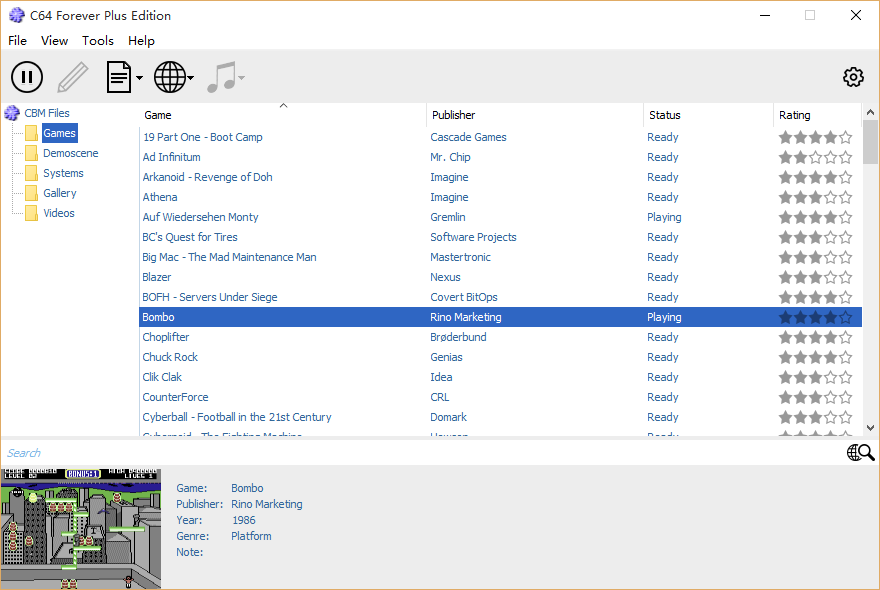Pause the running game with toolbar pause button
Image resolution: width=880 pixels, height=590 pixels.
coord(26,77)
